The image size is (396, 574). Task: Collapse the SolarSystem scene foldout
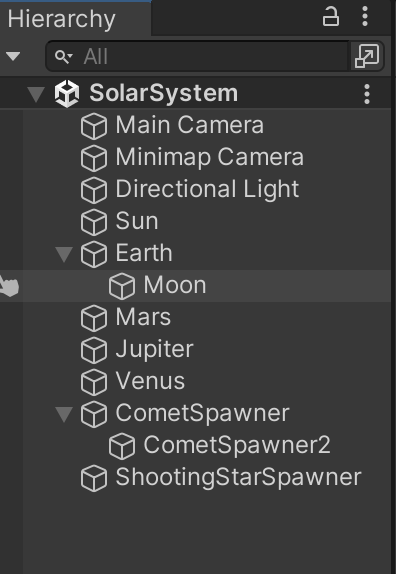coord(36,94)
